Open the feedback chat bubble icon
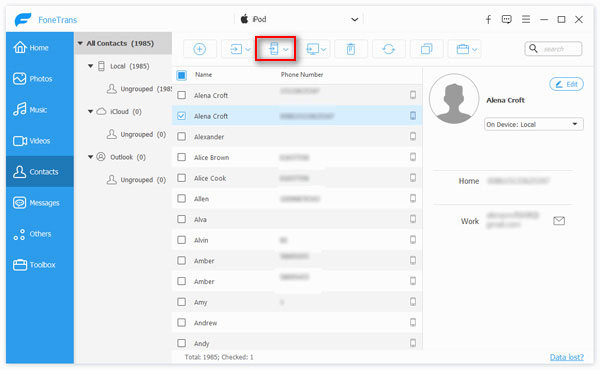 tap(507, 20)
